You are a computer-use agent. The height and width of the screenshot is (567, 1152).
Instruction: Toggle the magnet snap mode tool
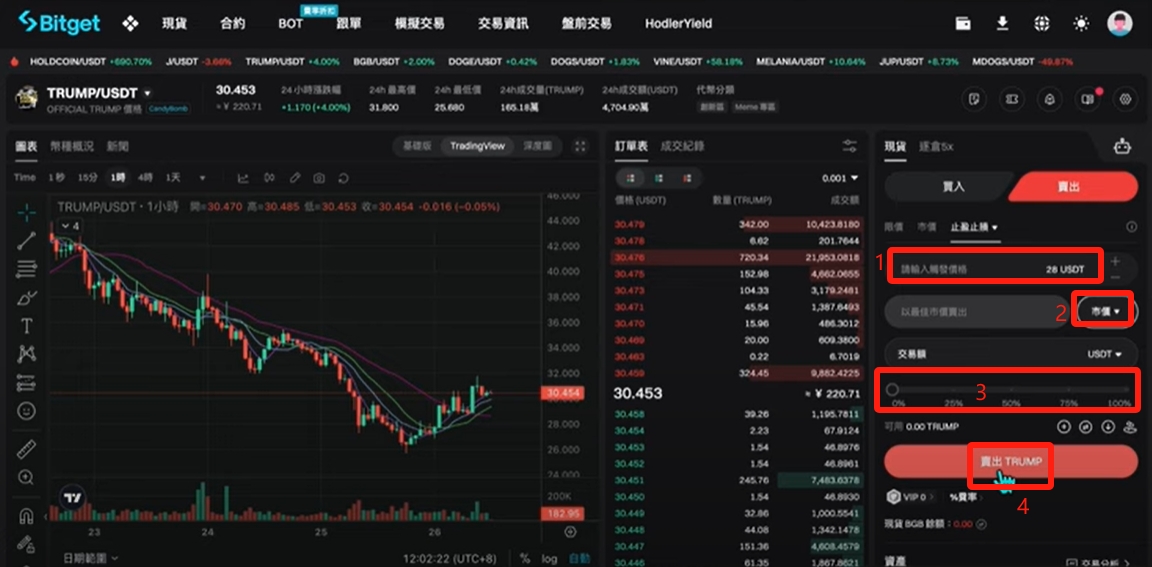26,516
